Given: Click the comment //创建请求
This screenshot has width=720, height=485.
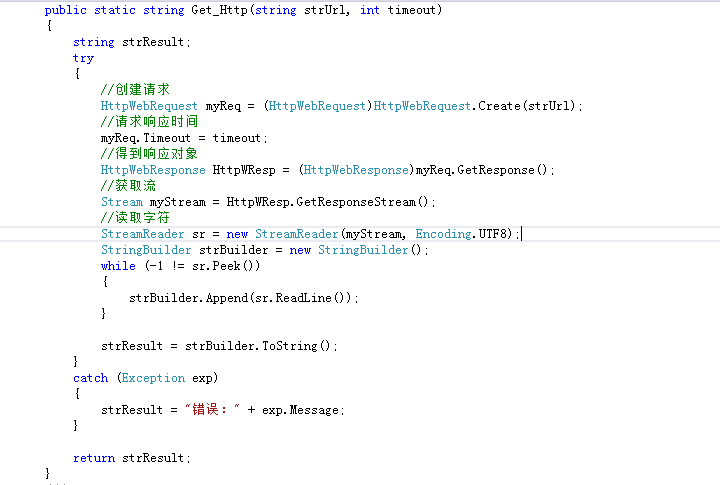Looking at the screenshot, I should coord(135,90).
